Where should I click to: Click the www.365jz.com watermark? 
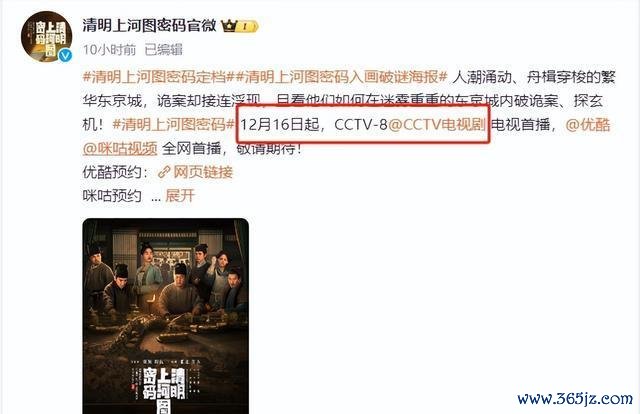575,398
